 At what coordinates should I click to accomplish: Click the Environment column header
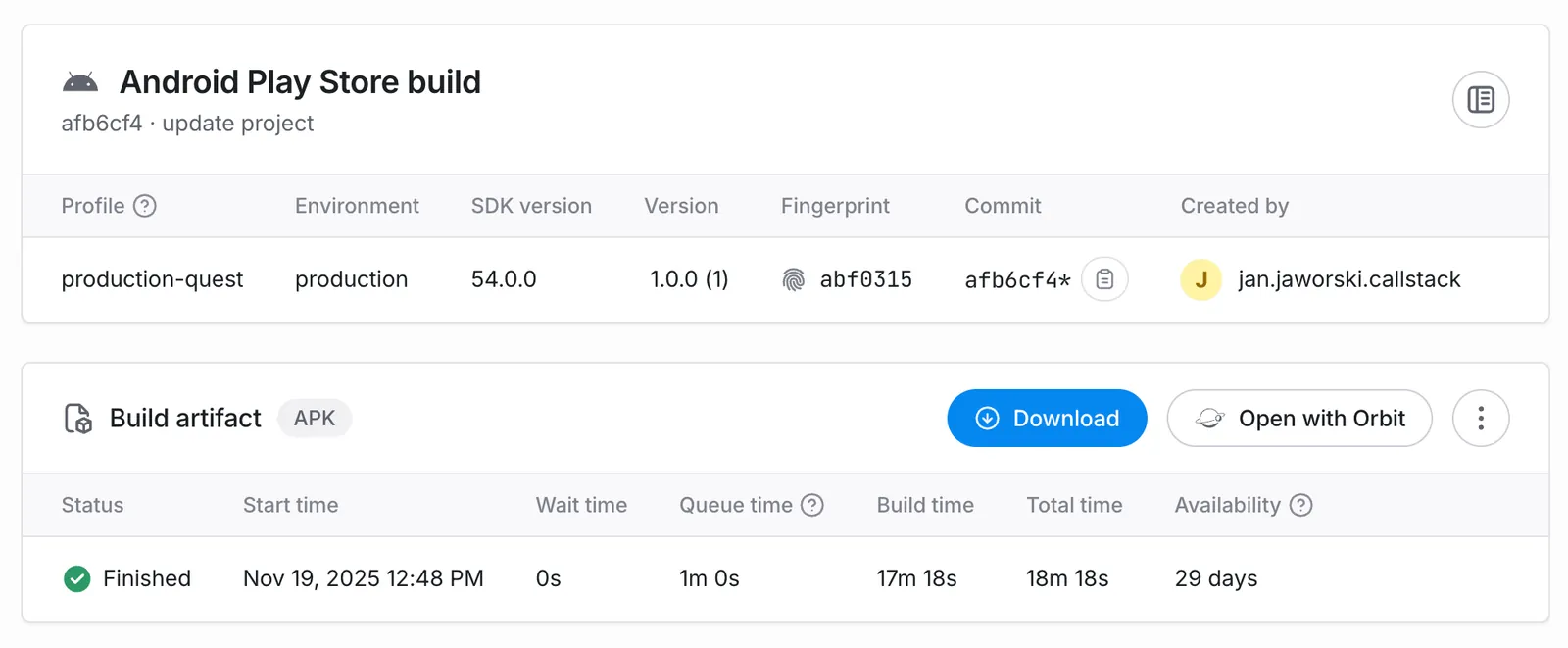point(357,206)
